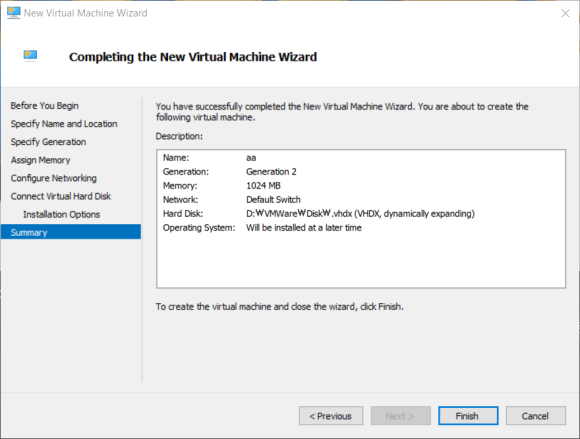Click the Cancel button
The width and height of the screenshot is (580, 439).
click(535, 416)
